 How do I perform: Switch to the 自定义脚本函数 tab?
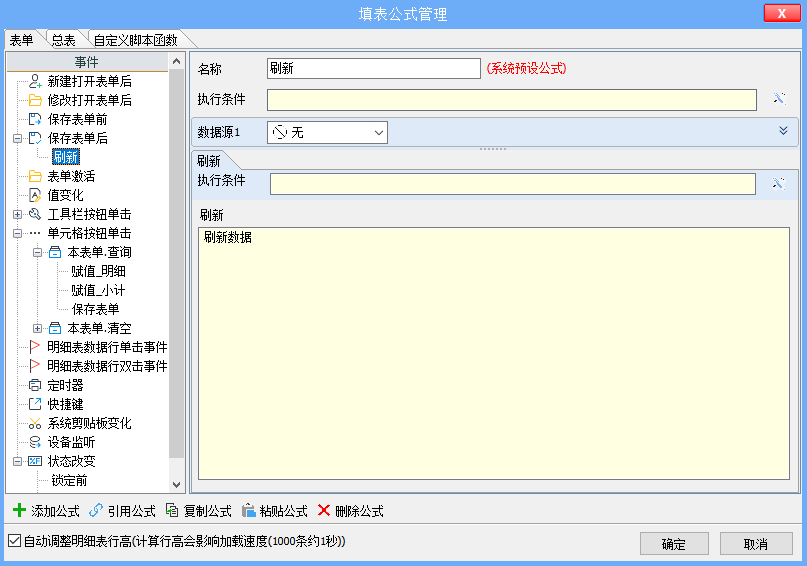(x=136, y=40)
